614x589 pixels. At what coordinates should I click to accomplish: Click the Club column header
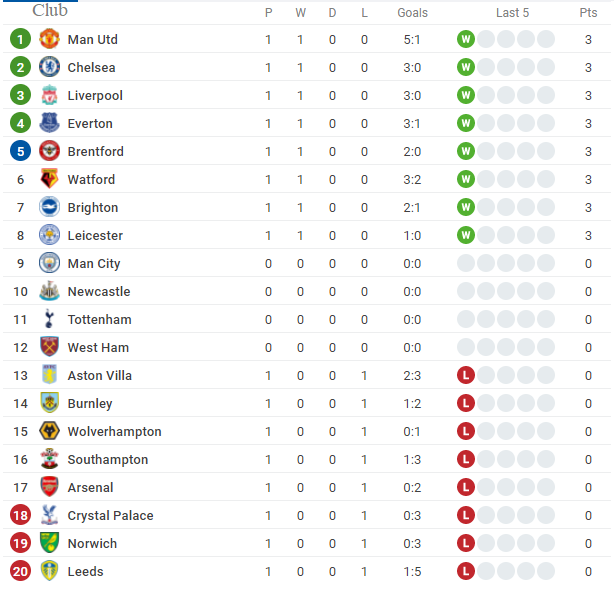tap(50, 10)
